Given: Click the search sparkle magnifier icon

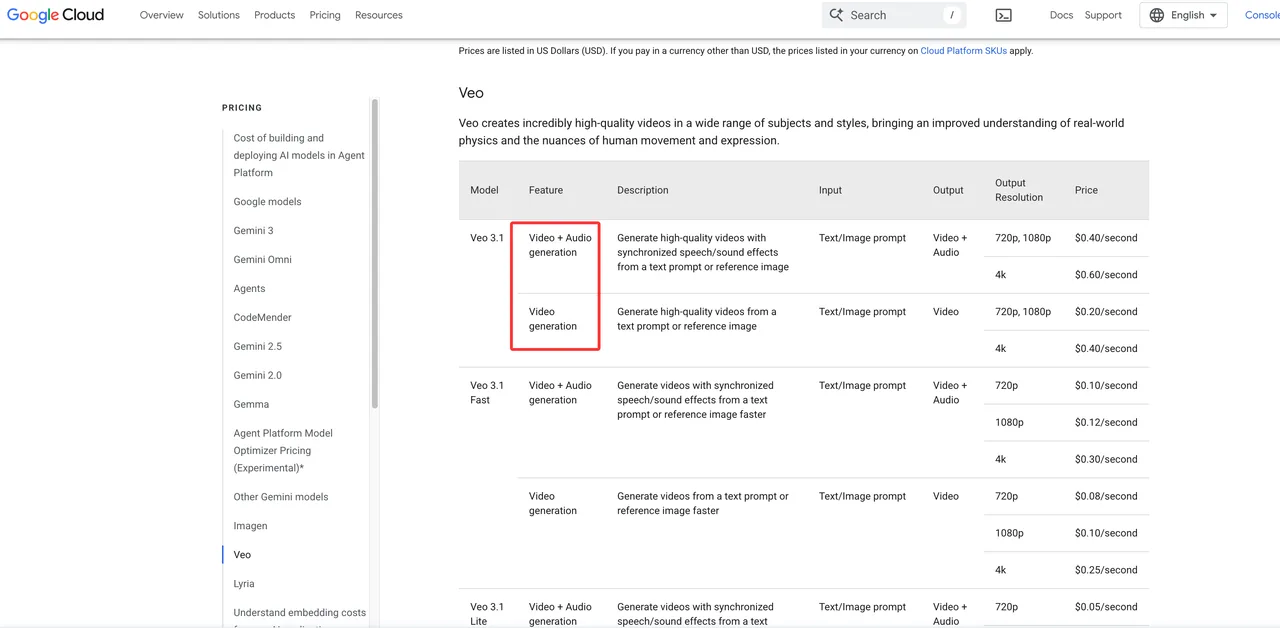Looking at the screenshot, I should 837,15.
